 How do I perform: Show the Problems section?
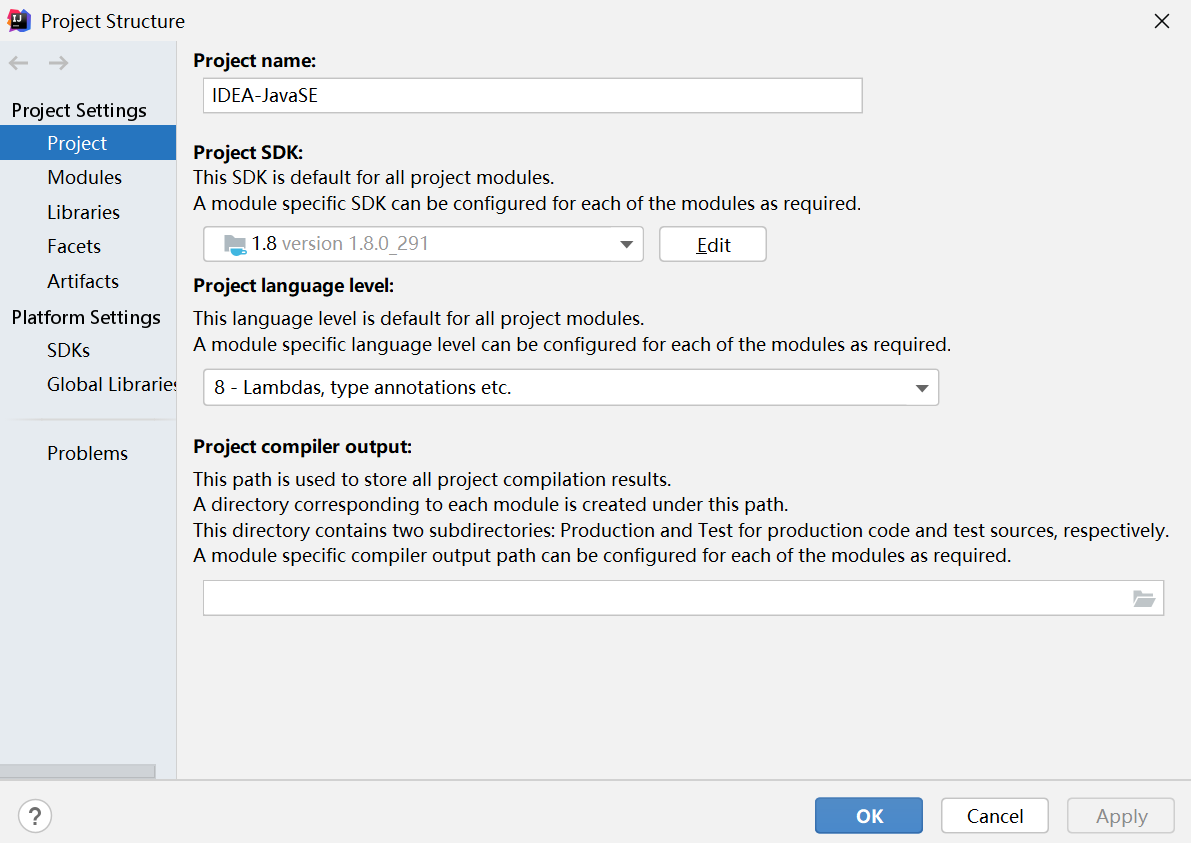[87, 453]
